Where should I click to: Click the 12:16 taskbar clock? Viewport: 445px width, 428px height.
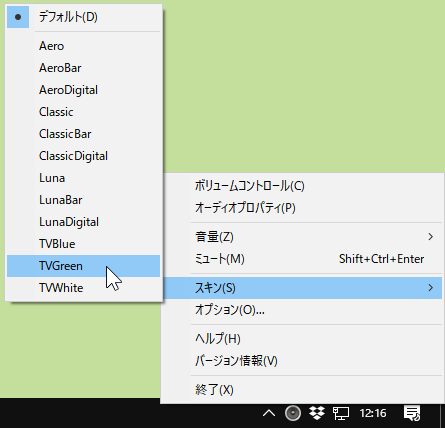click(x=373, y=414)
